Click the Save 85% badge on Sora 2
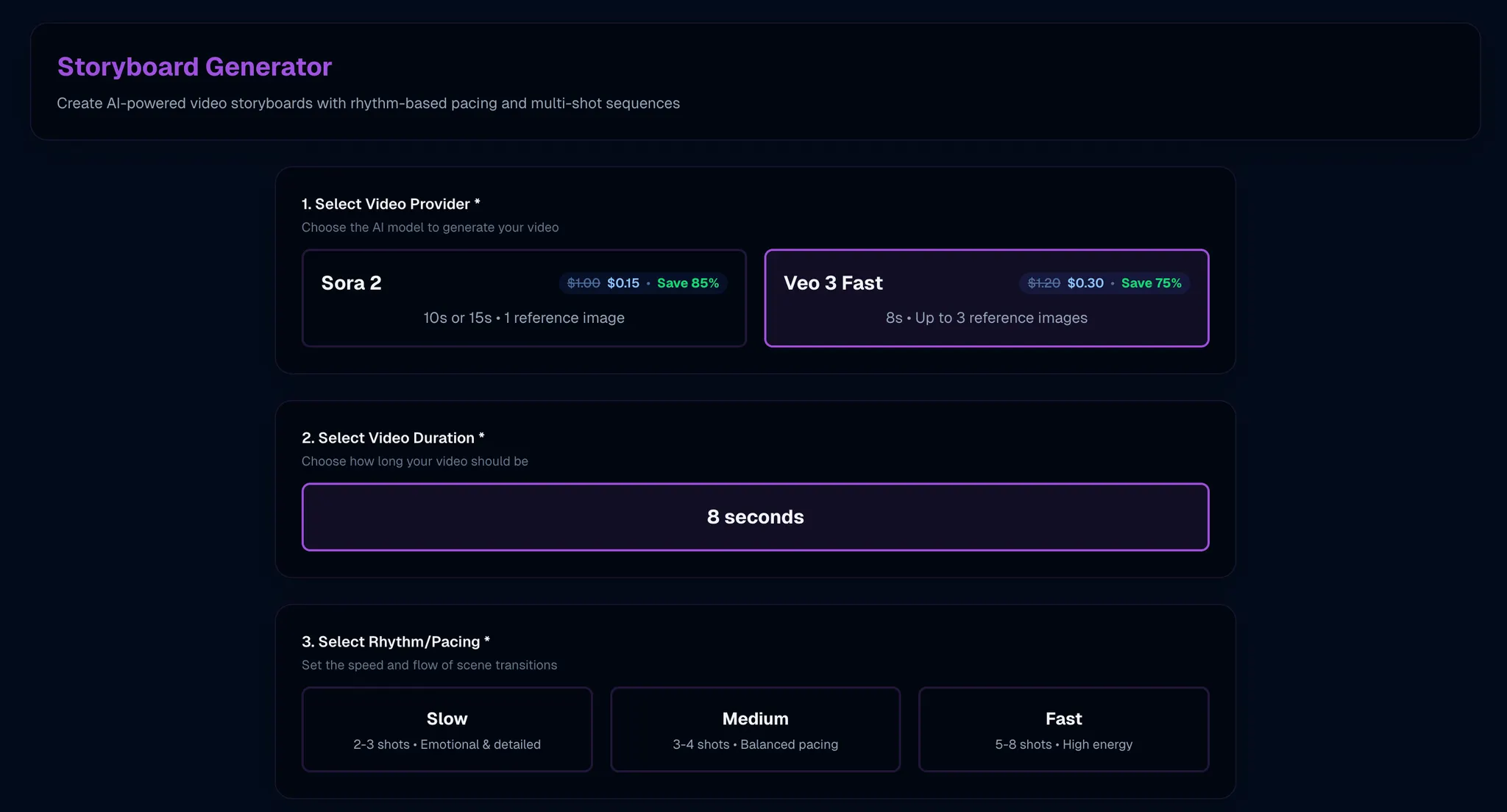 pos(687,283)
